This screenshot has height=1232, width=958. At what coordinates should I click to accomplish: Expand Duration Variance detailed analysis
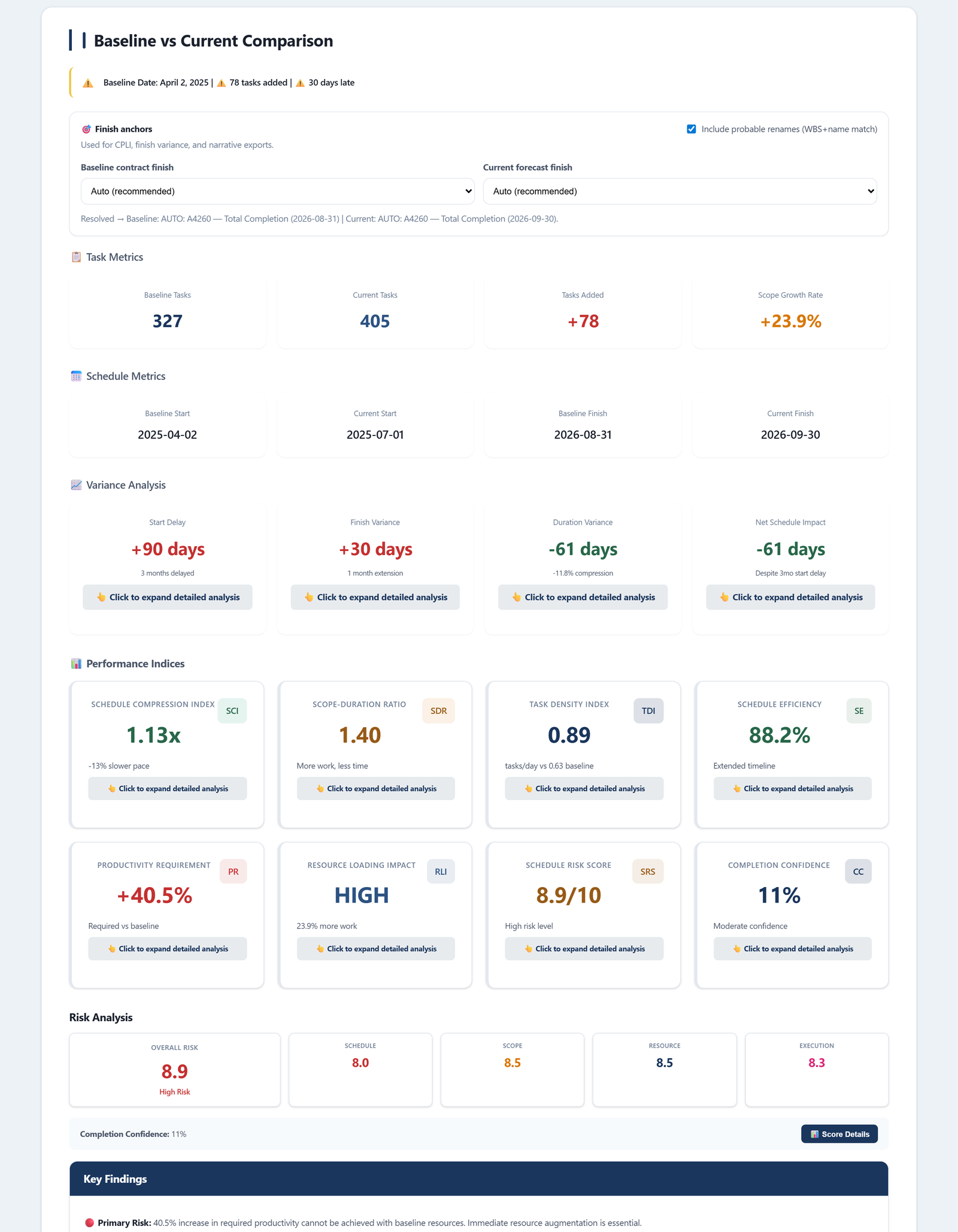point(583,597)
